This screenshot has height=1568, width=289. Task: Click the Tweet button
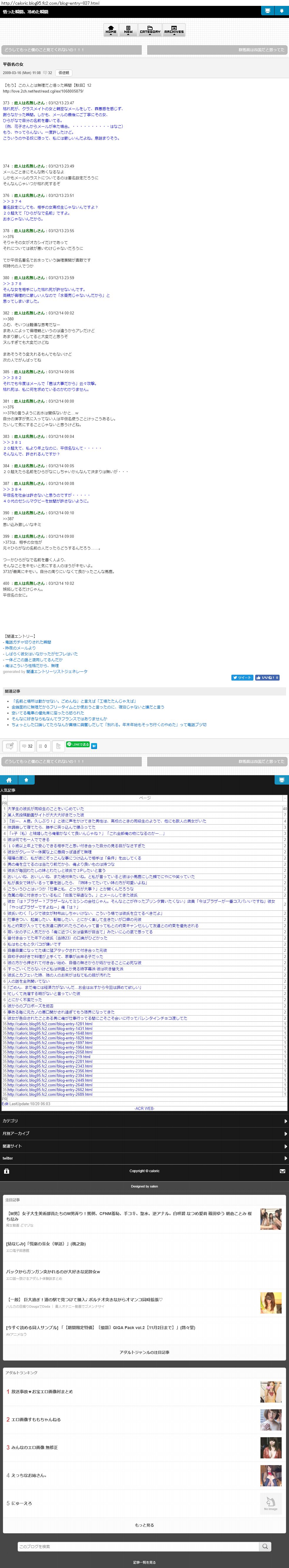[242, 678]
